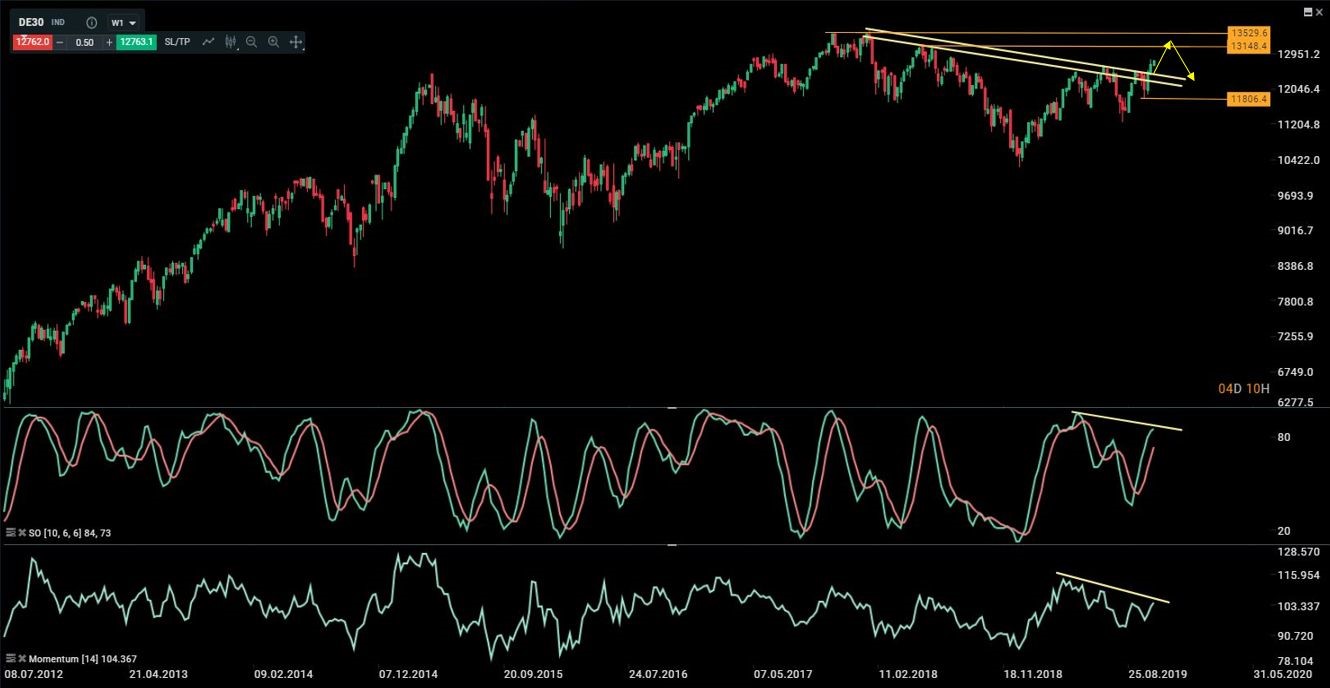Screen dimensions: 1330x688
Task: Select the 13148.4 price level label
Action: (1249, 46)
